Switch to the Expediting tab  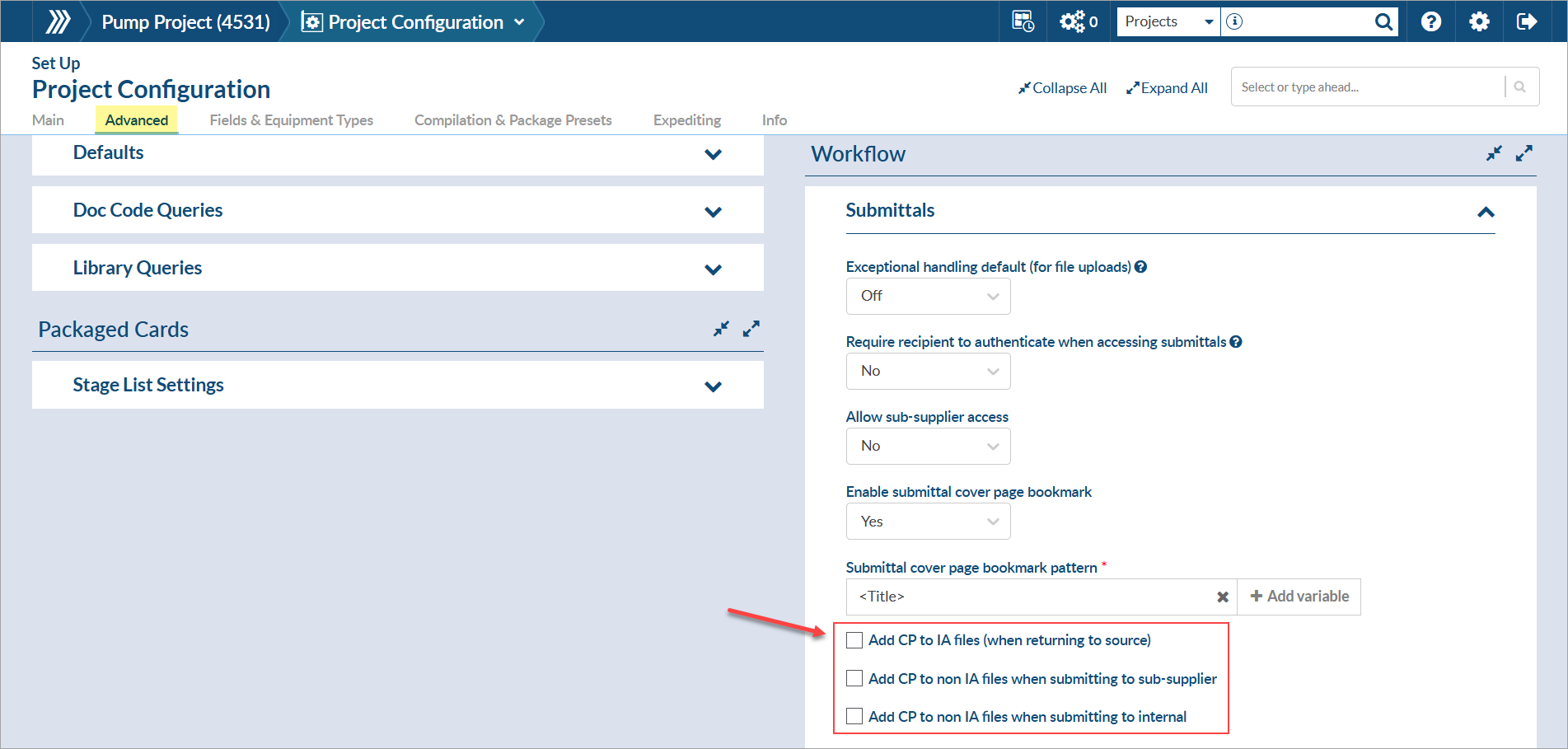point(687,120)
